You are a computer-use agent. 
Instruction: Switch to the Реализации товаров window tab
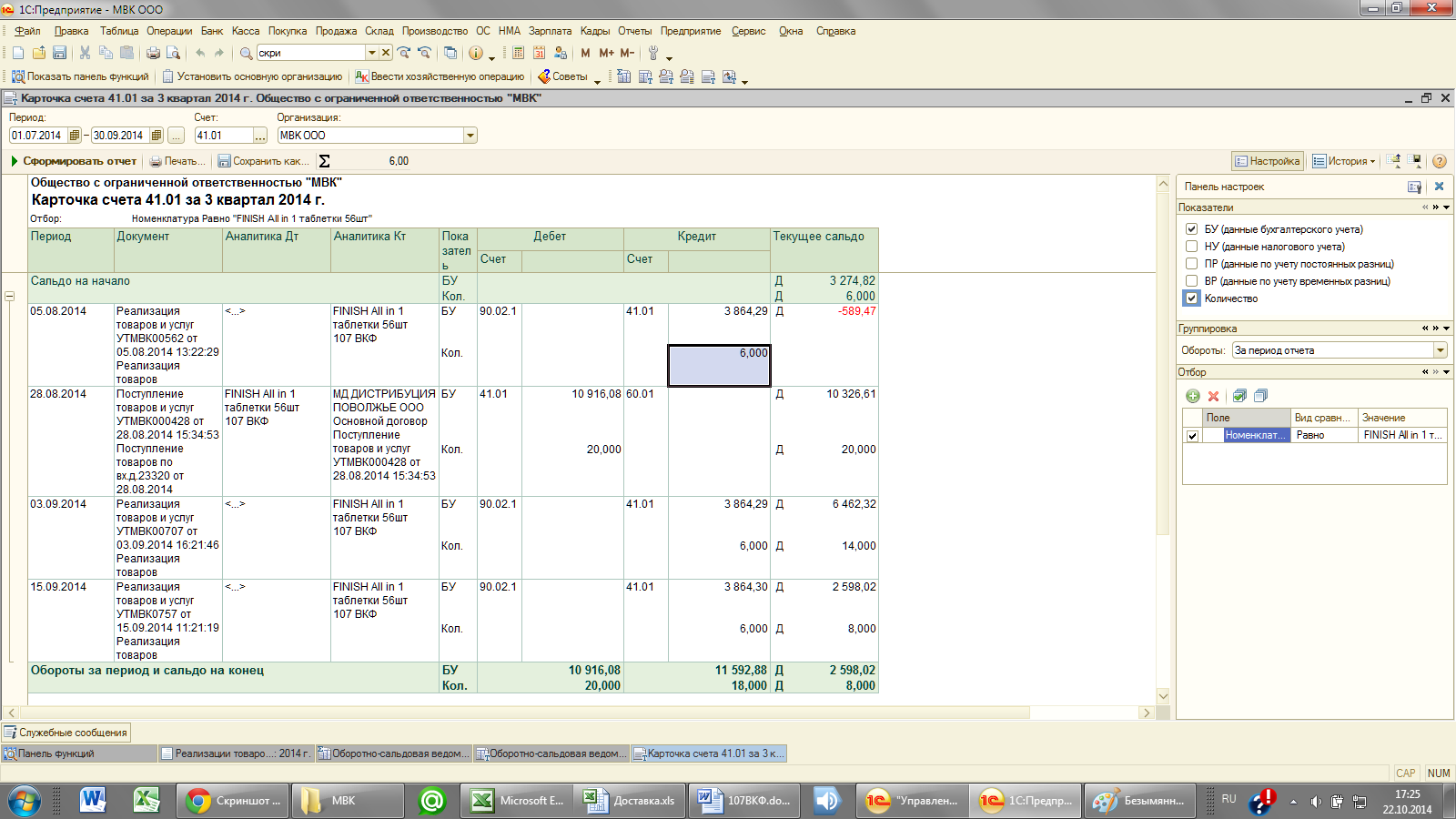point(236,753)
